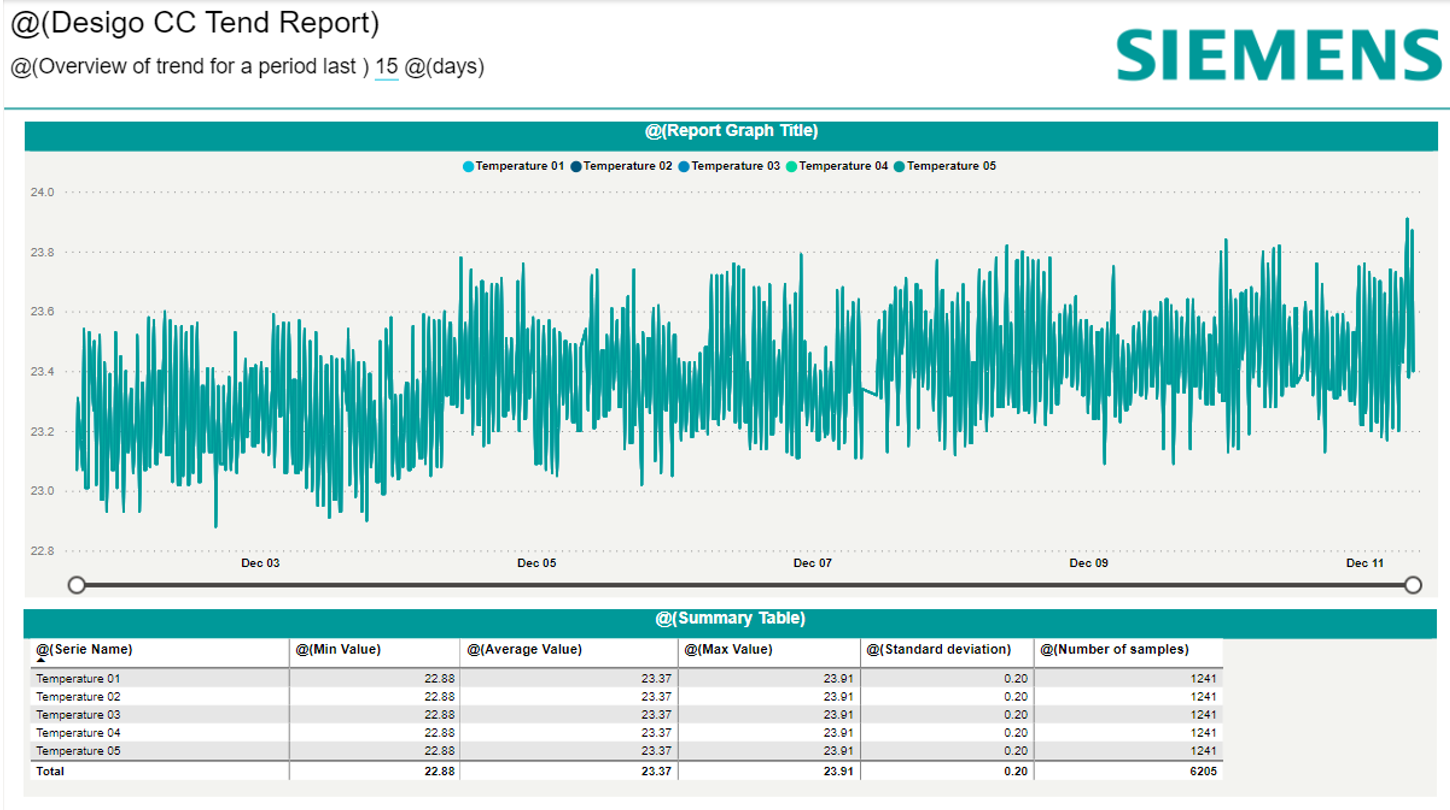The height and width of the screenshot is (810, 1450).
Task: Click the Siemens logo
Action: pos(1279,55)
